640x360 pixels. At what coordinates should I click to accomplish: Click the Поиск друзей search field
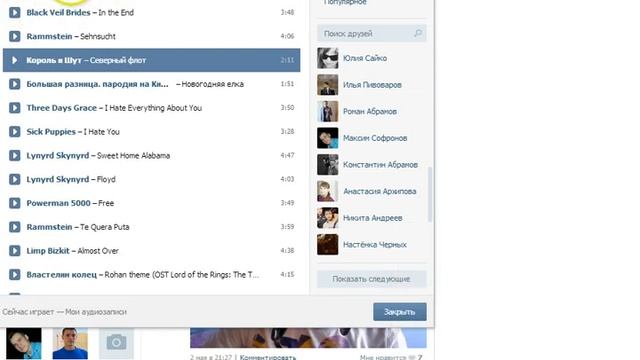[371, 33]
